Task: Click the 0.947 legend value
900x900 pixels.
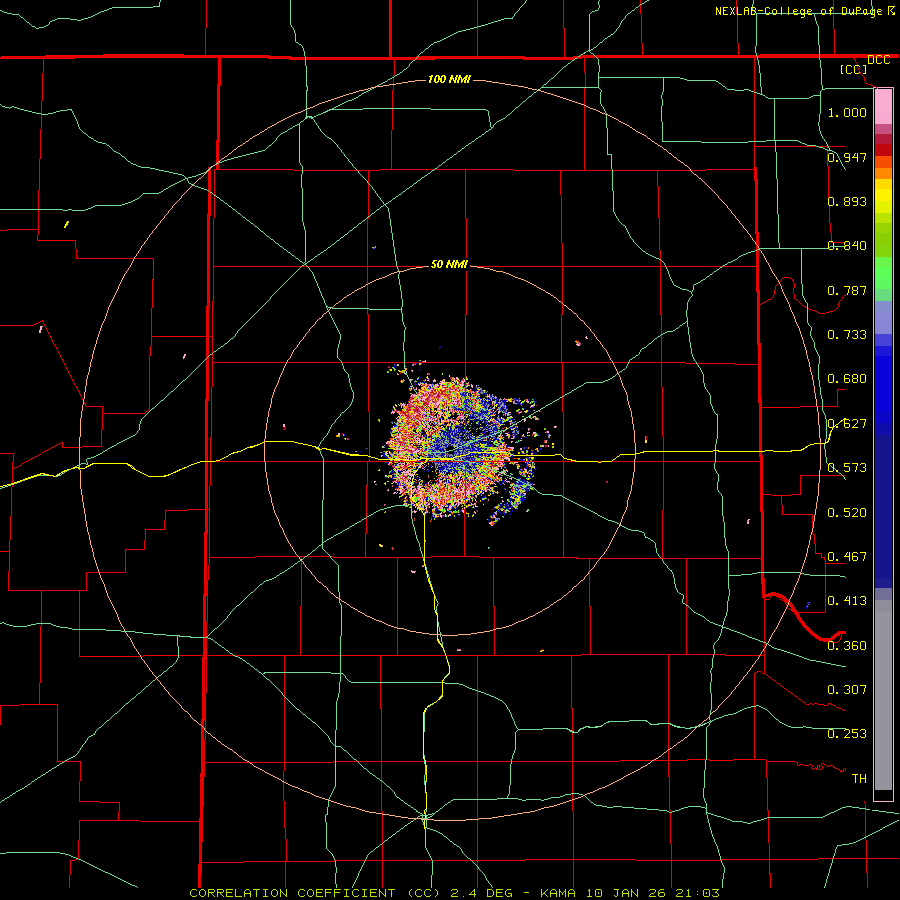Action: click(x=847, y=157)
